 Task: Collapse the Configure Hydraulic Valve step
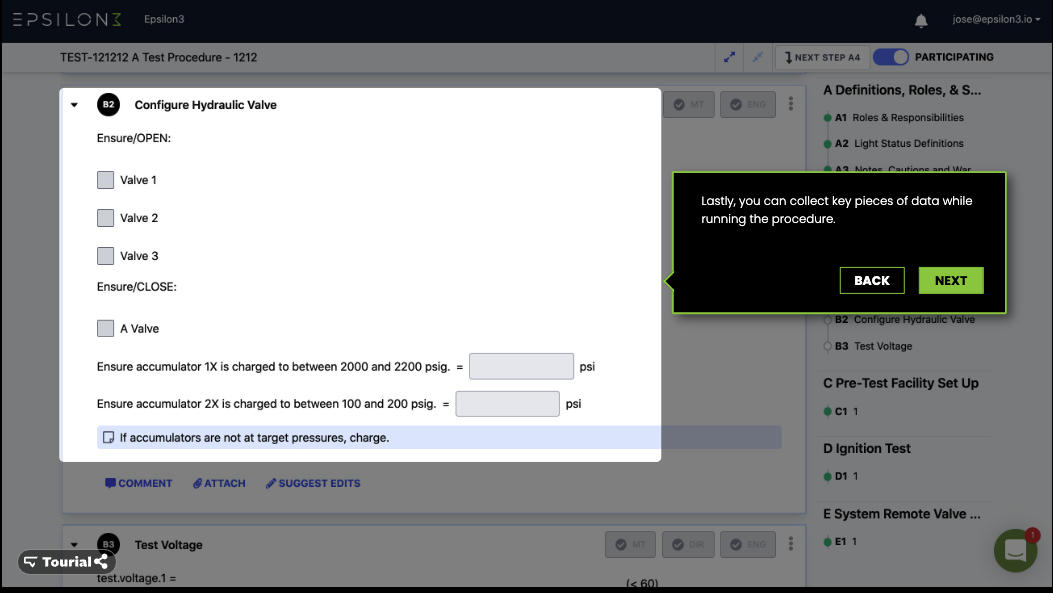point(73,104)
